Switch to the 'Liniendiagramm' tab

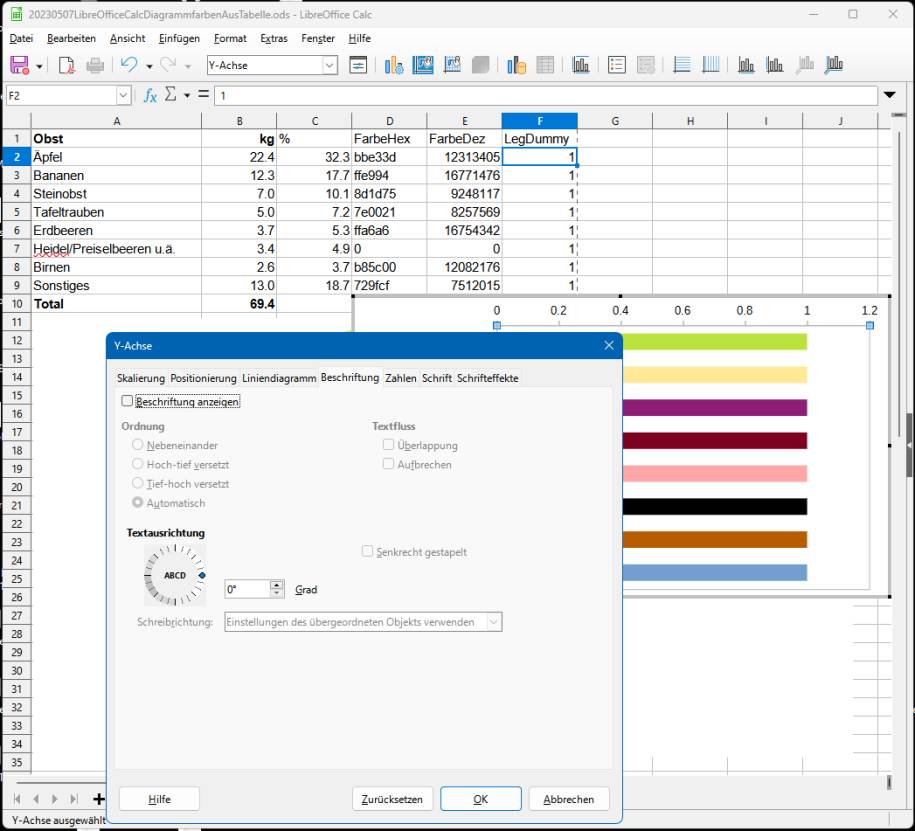(x=279, y=378)
